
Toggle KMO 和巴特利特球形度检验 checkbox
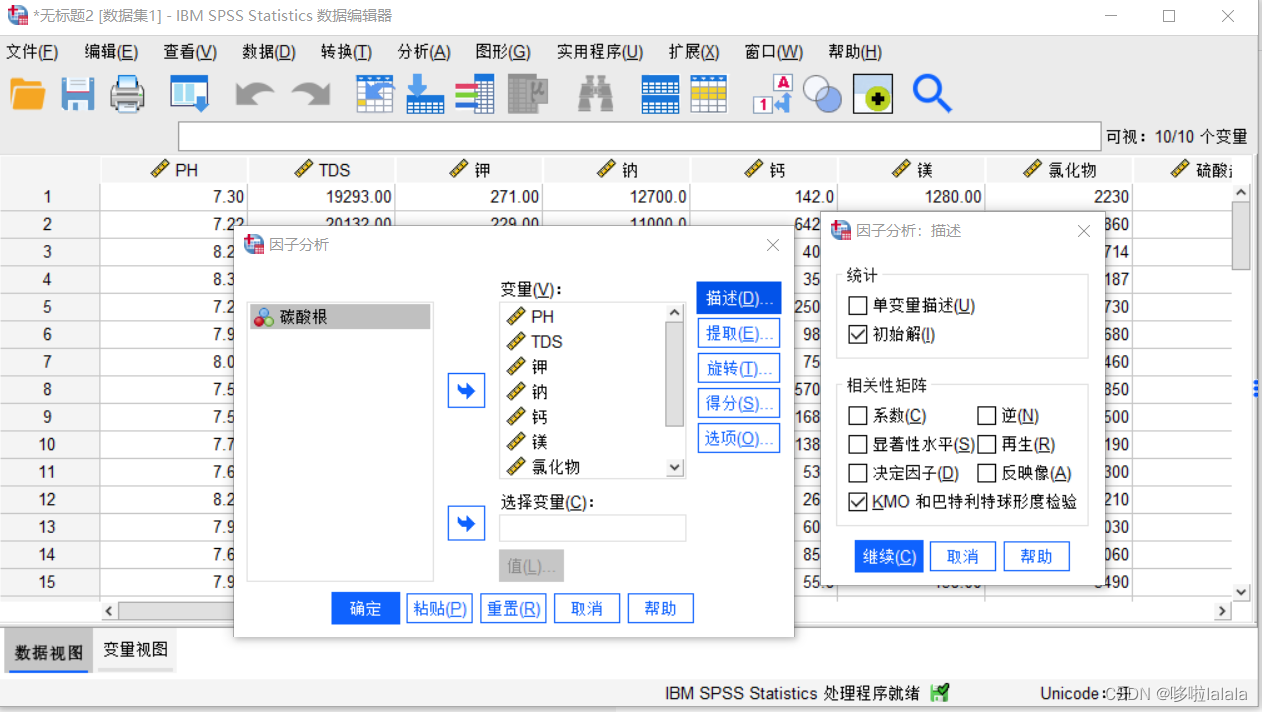[x=857, y=502]
